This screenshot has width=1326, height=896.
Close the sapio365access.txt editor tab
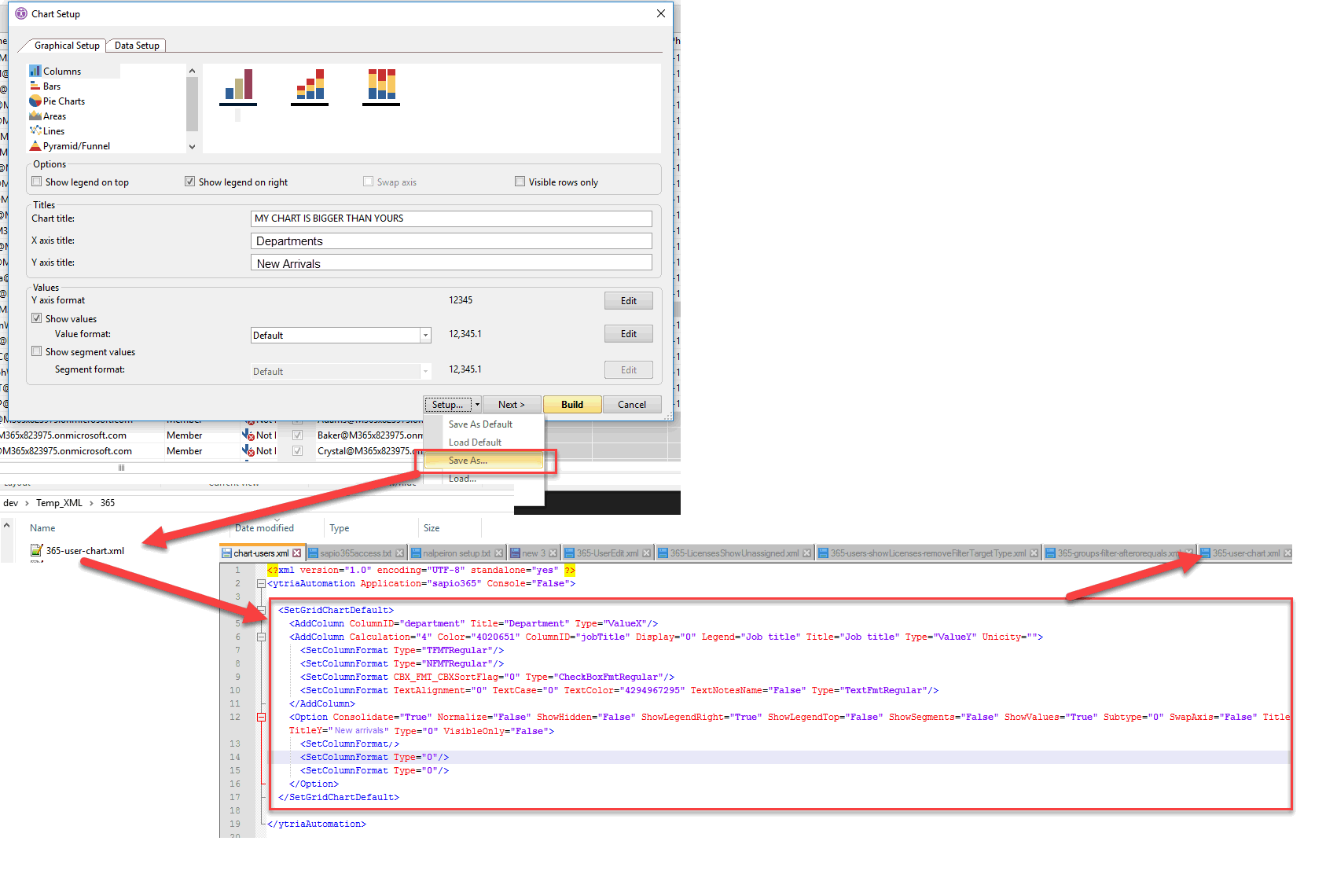[x=400, y=553]
